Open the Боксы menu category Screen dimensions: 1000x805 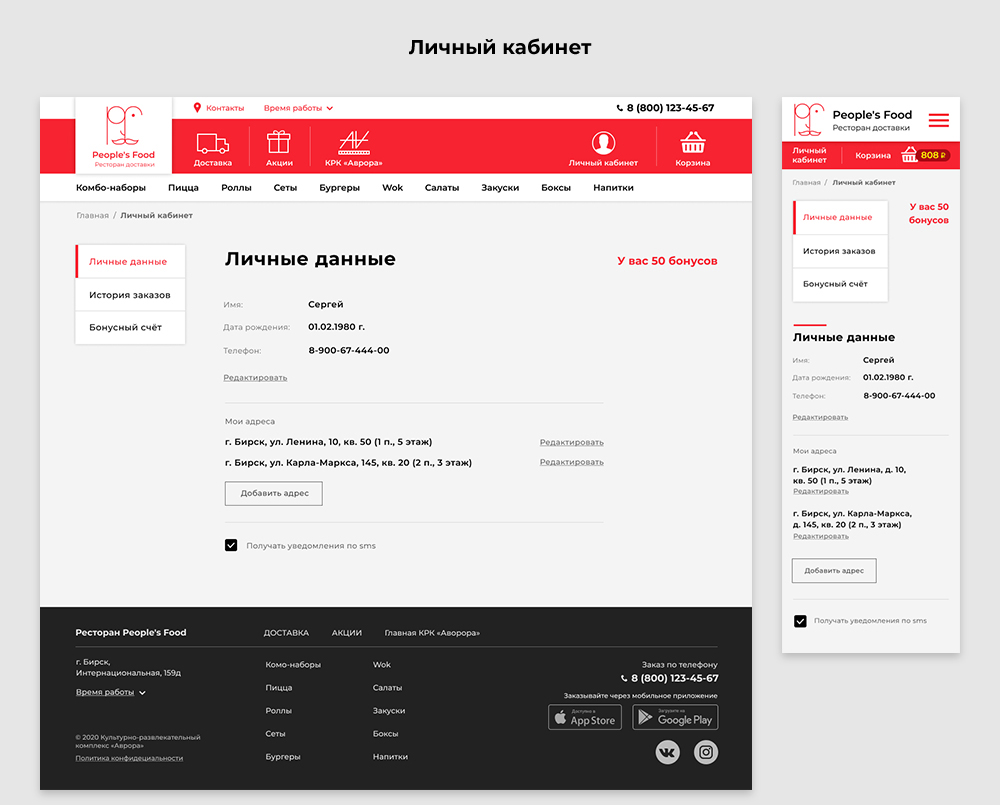click(x=555, y=188)
